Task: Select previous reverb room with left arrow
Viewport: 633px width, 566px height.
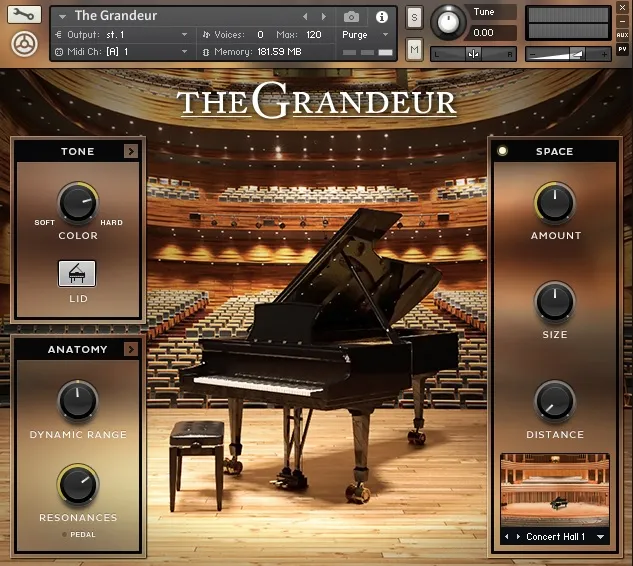Action: 507,537
